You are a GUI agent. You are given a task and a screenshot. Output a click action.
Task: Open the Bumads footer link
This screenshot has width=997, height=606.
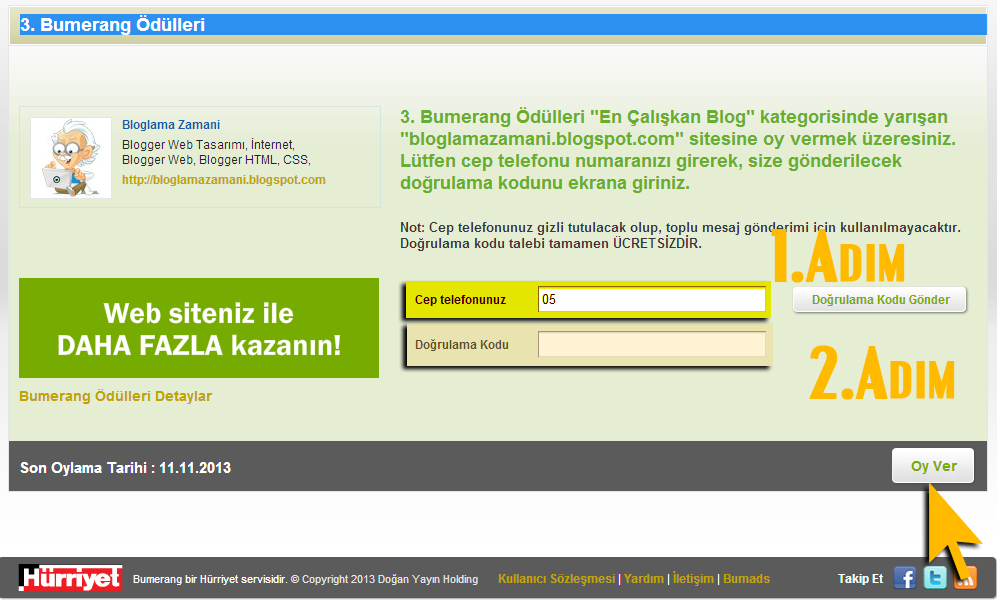746,579
